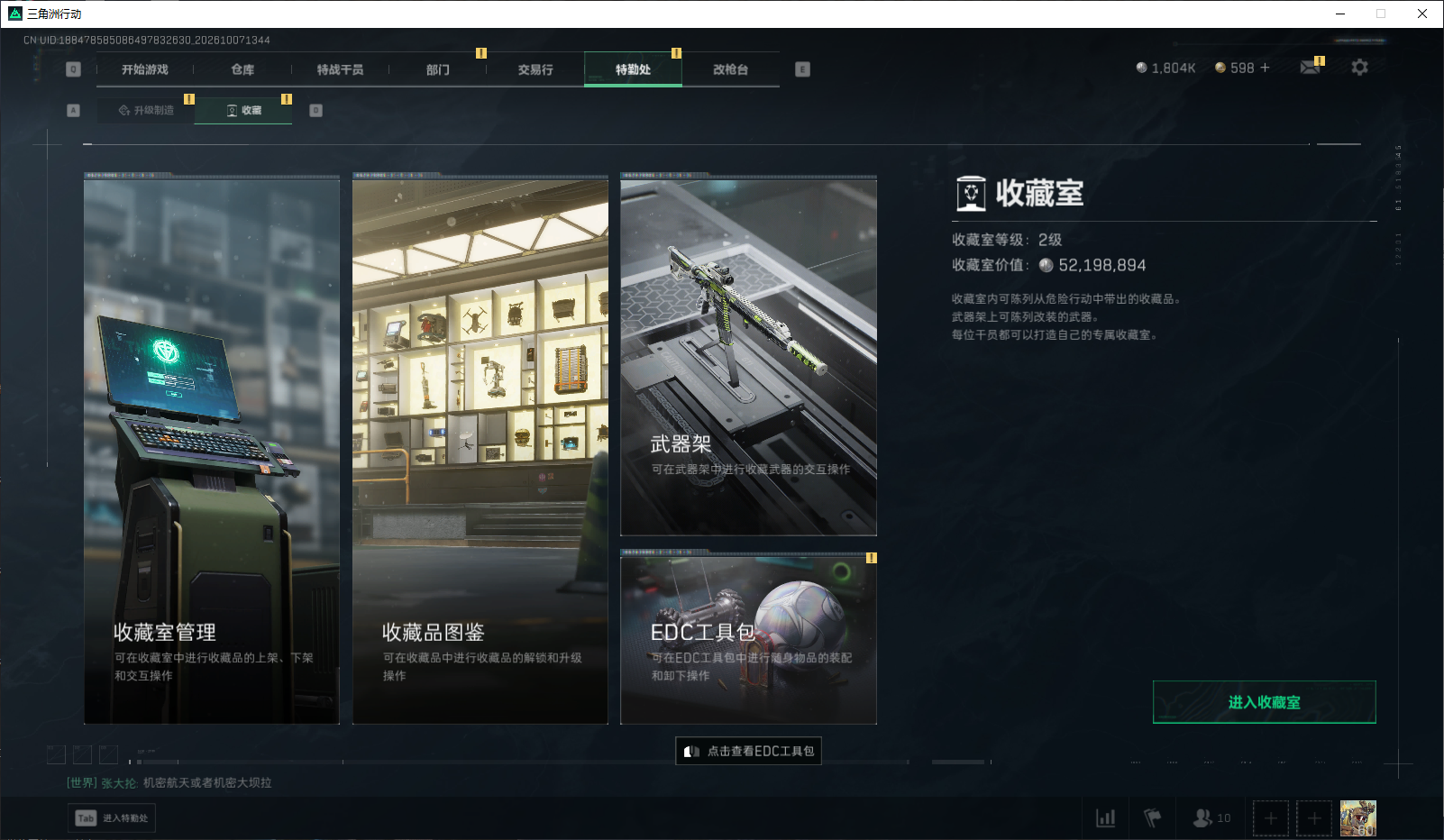
Task: Open the player avatar portrait
Action: (1358, 818)
